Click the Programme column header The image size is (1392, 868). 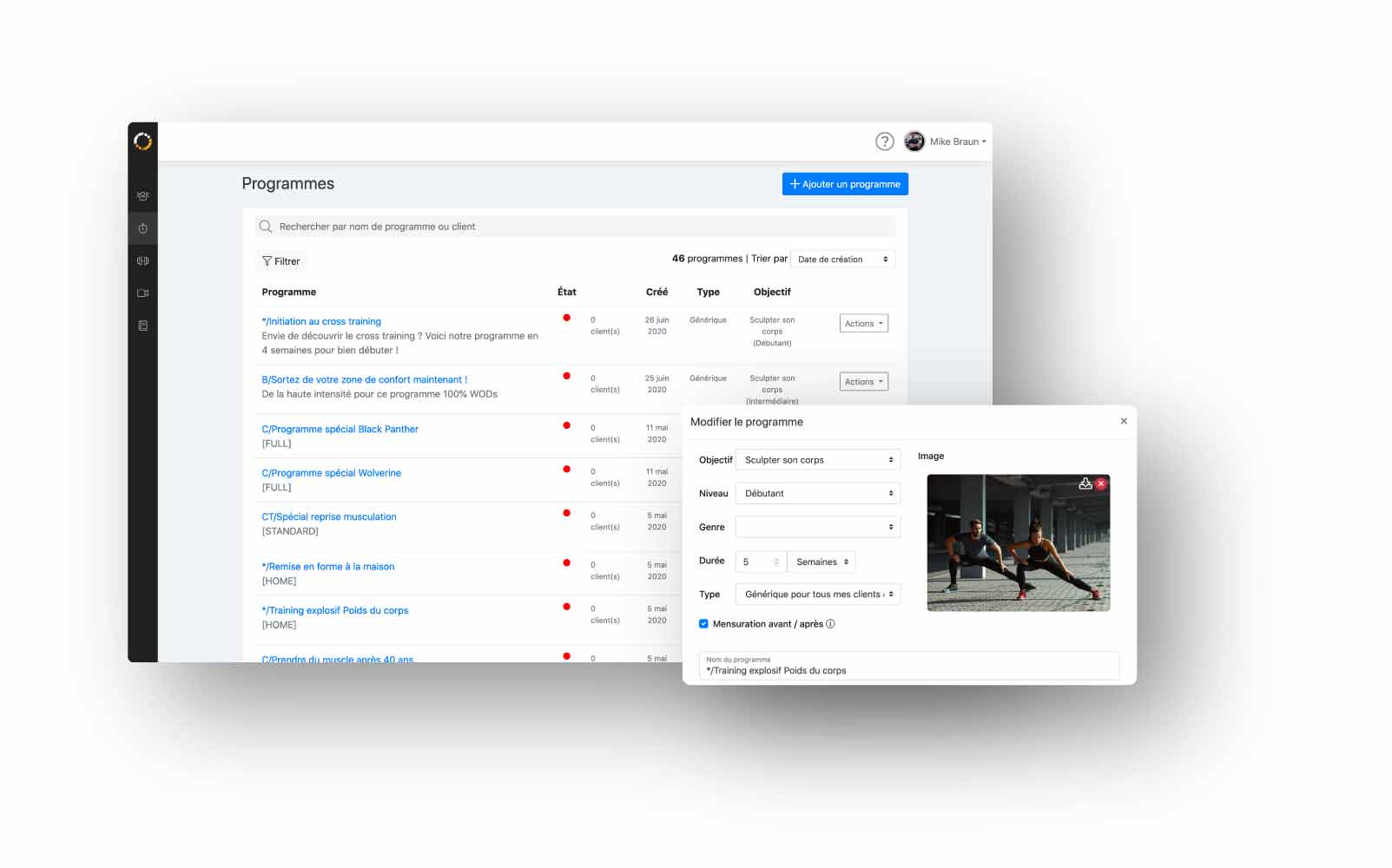coord(288,293)
